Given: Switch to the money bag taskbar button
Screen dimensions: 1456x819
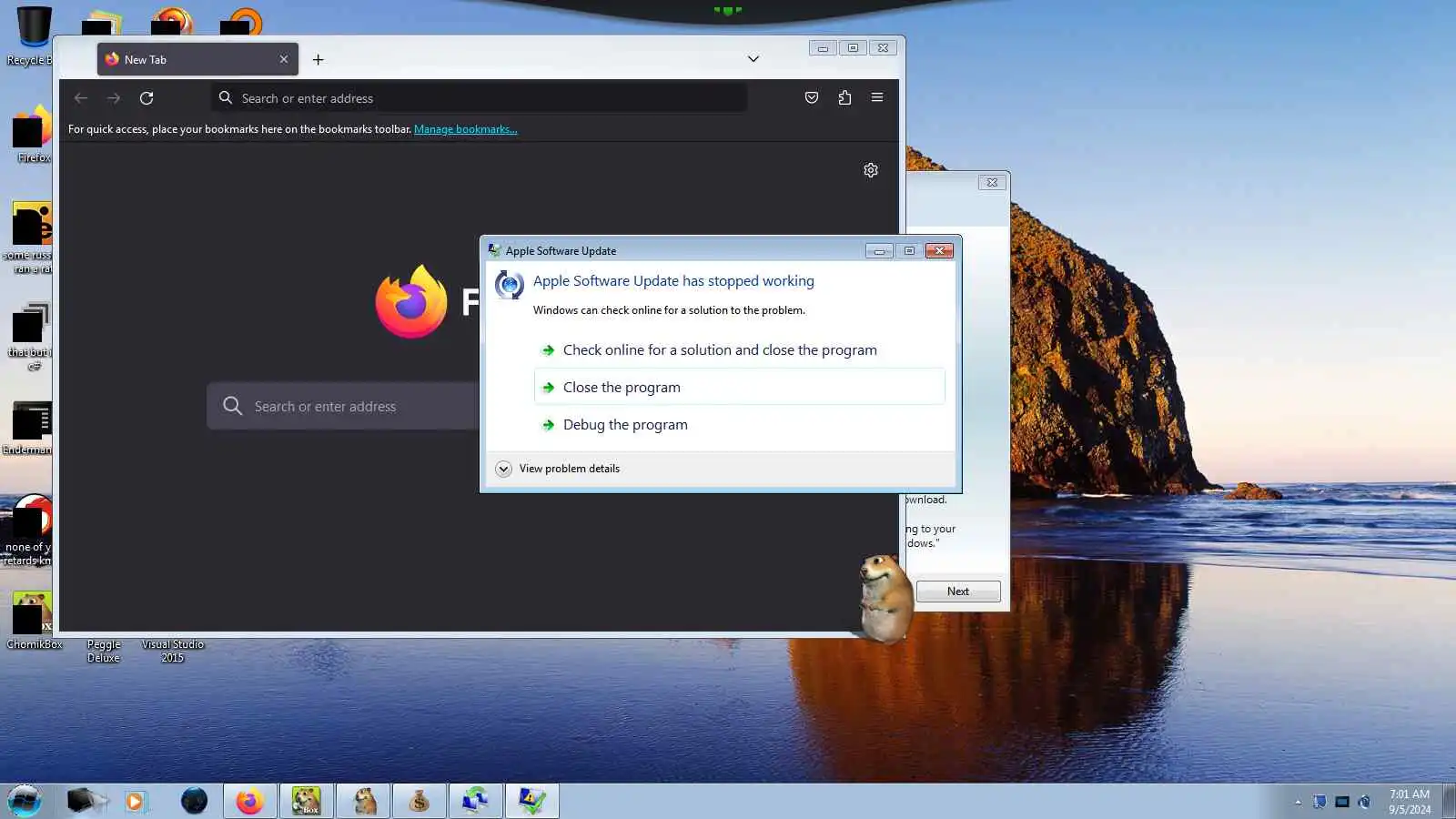Looking at the screenshot, I should [419, 802].
